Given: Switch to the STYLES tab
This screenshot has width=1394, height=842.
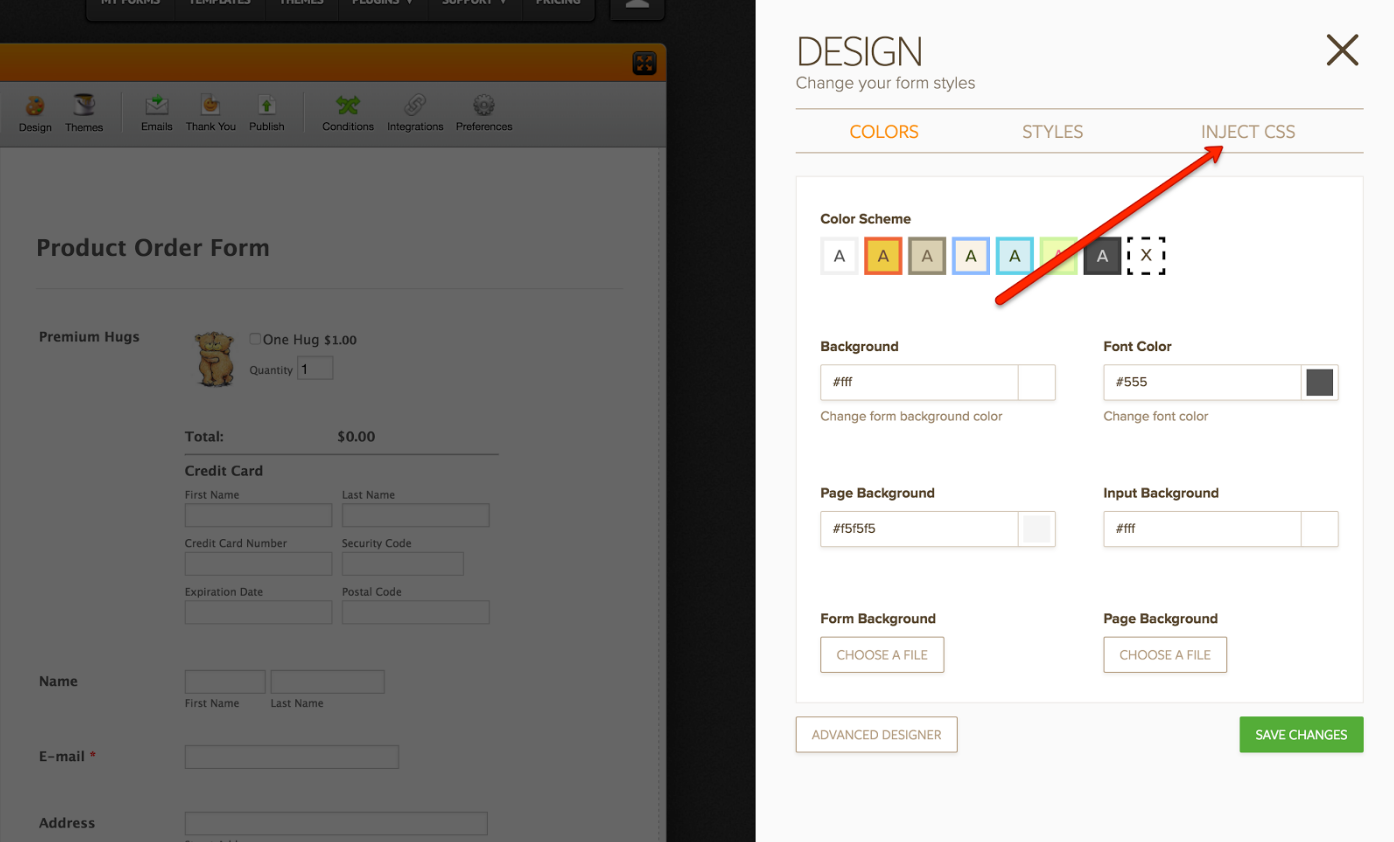Looking at the screenshot, I should [x=1052, y=131].
